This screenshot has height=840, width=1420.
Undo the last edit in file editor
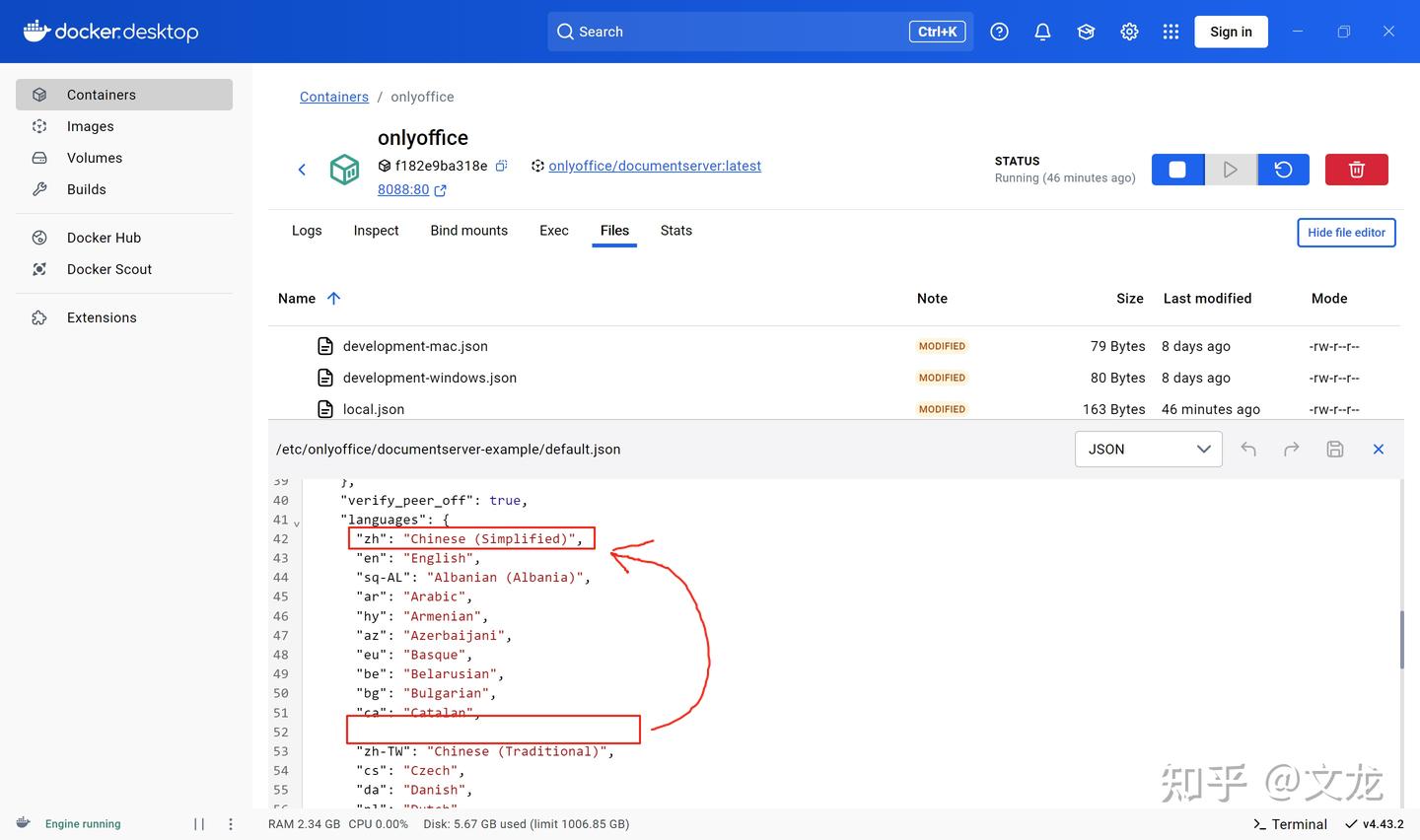point(1248,449)
